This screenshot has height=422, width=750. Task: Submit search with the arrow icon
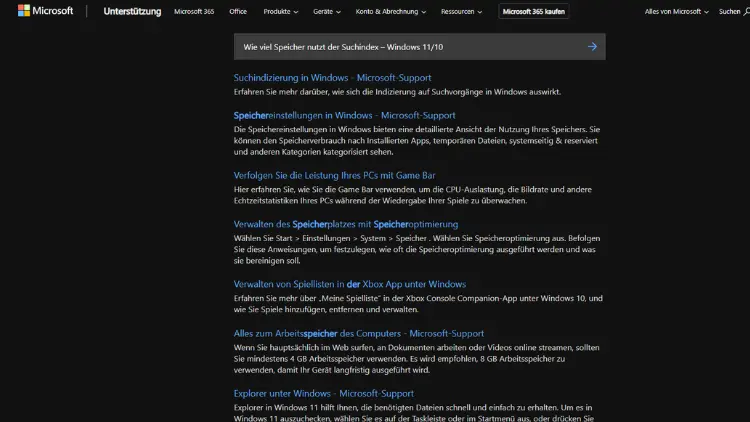592,46
